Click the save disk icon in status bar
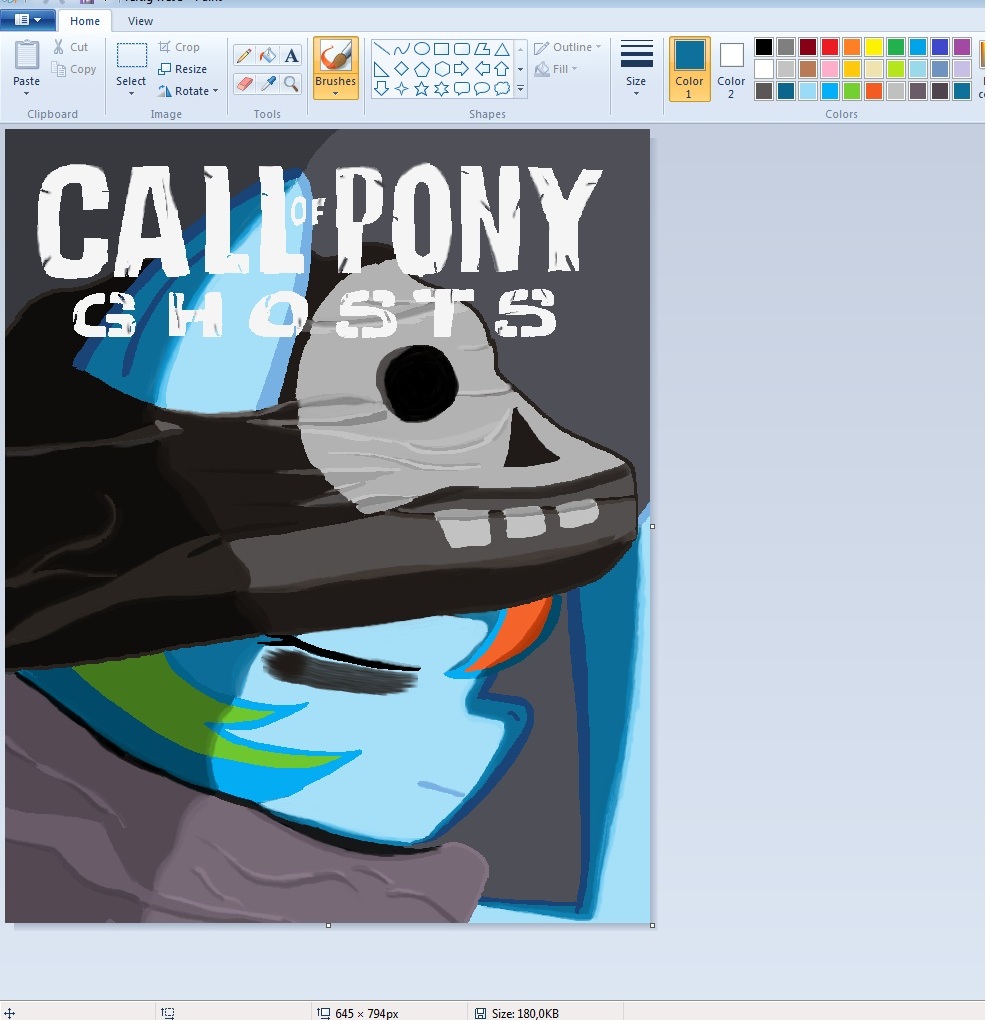This screenshot has height=1020, width=987. tap(480, 1013)
